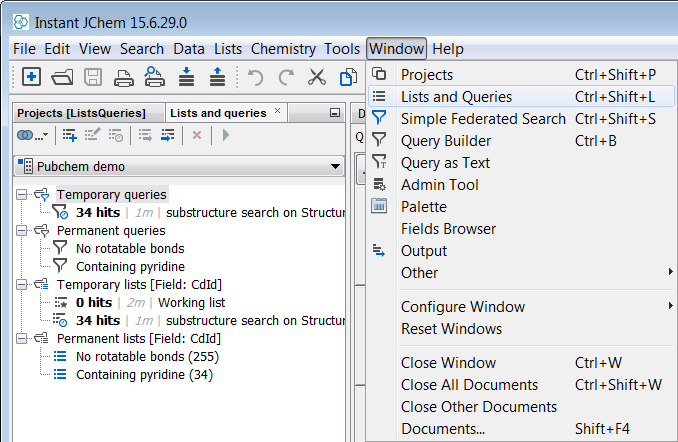Click the add new list icon
678x442 pixels.
70,135
